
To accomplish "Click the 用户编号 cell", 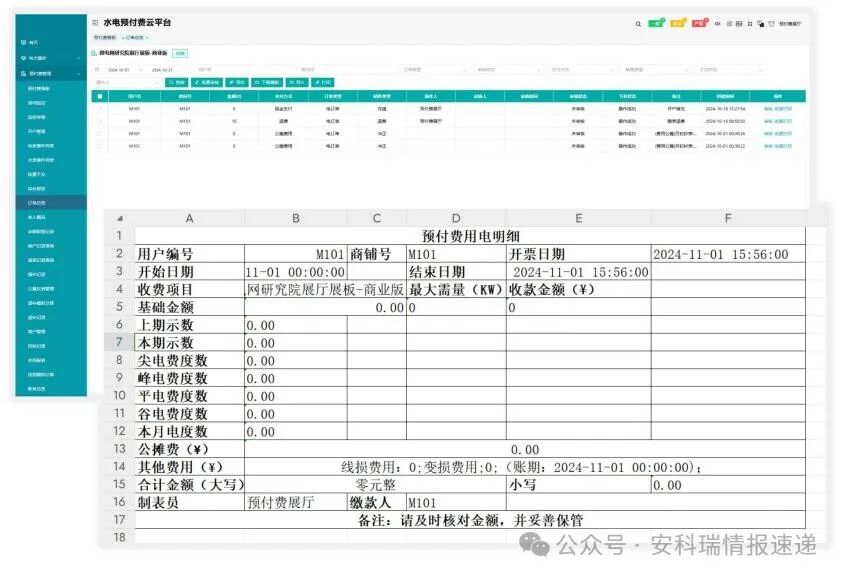I will 189,253.
